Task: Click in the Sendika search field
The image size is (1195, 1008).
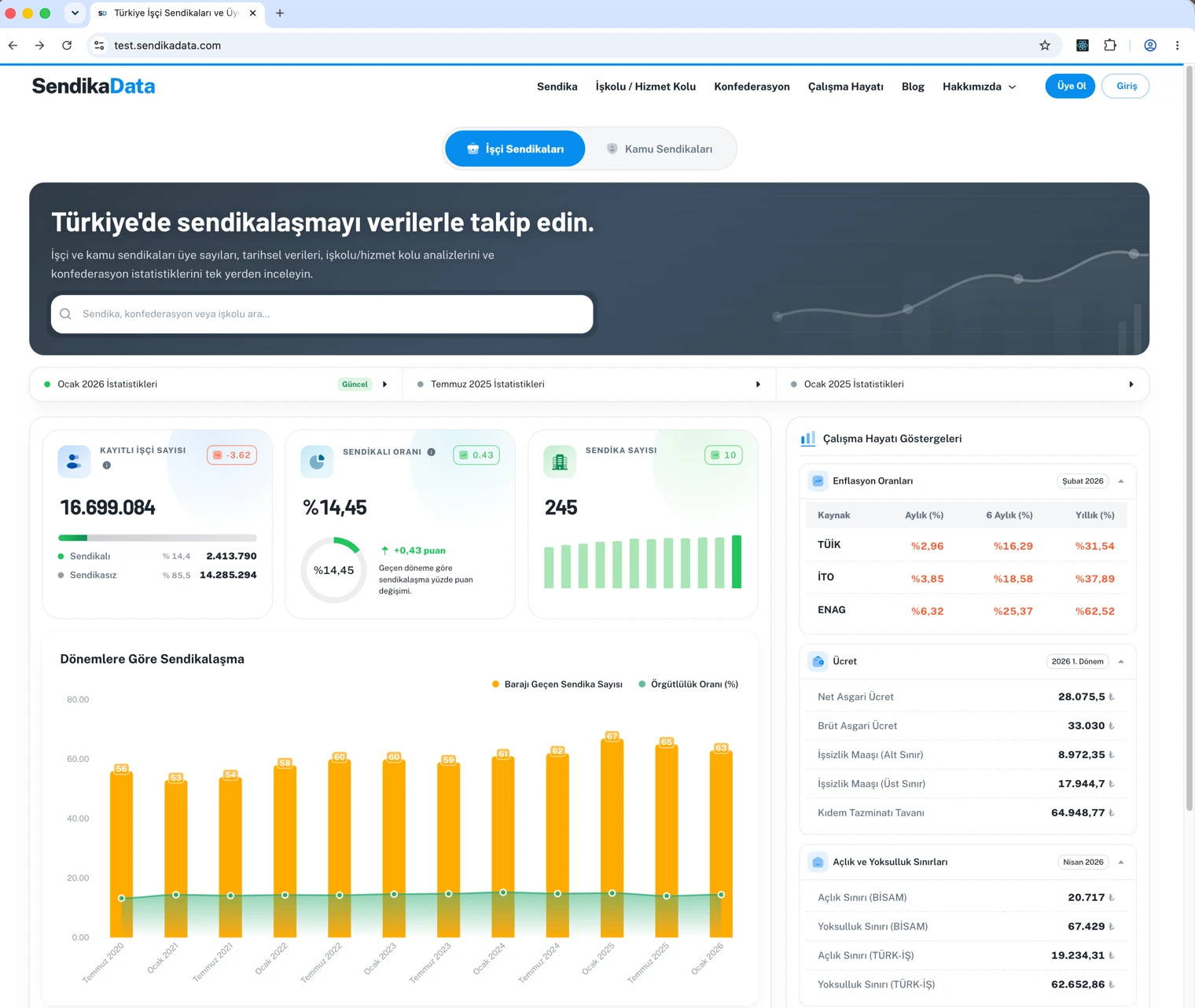Action: pyautogui.click(x=322, y=314)
